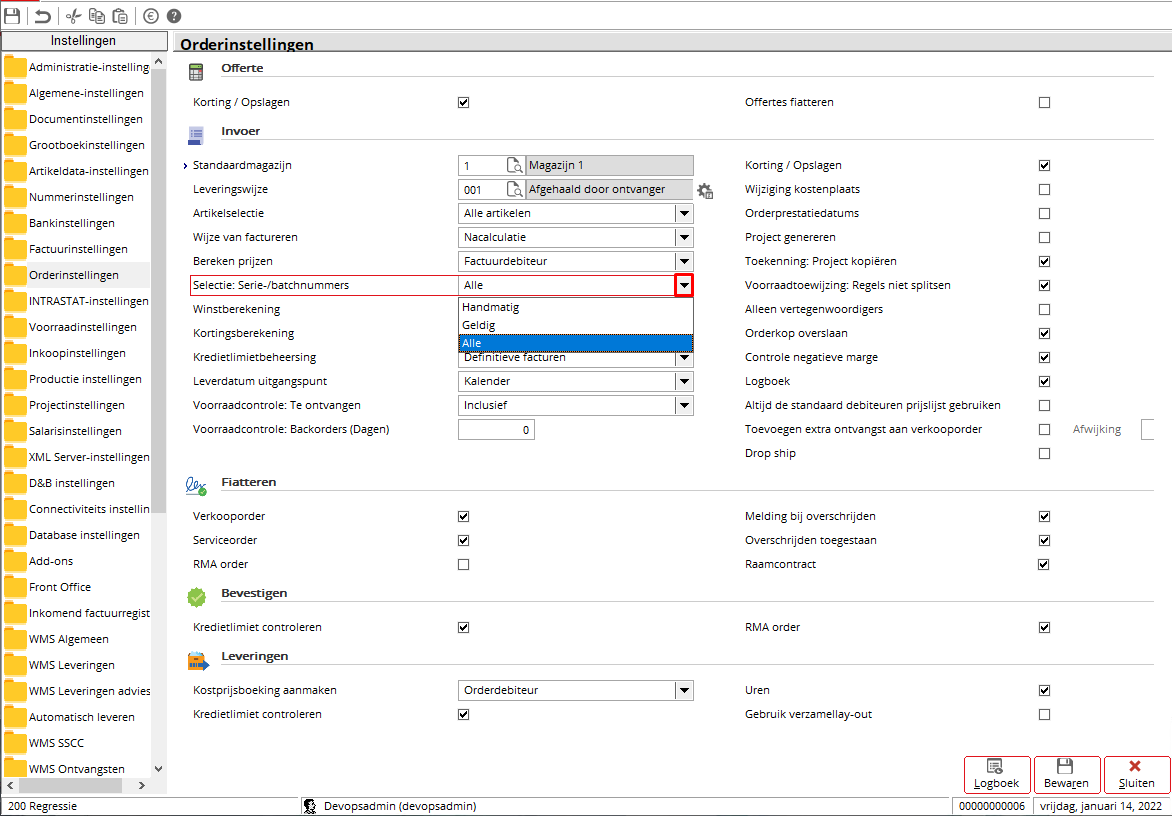
Task: Click the gear icon beside Leveringswijze
Action: coord(705,190)
